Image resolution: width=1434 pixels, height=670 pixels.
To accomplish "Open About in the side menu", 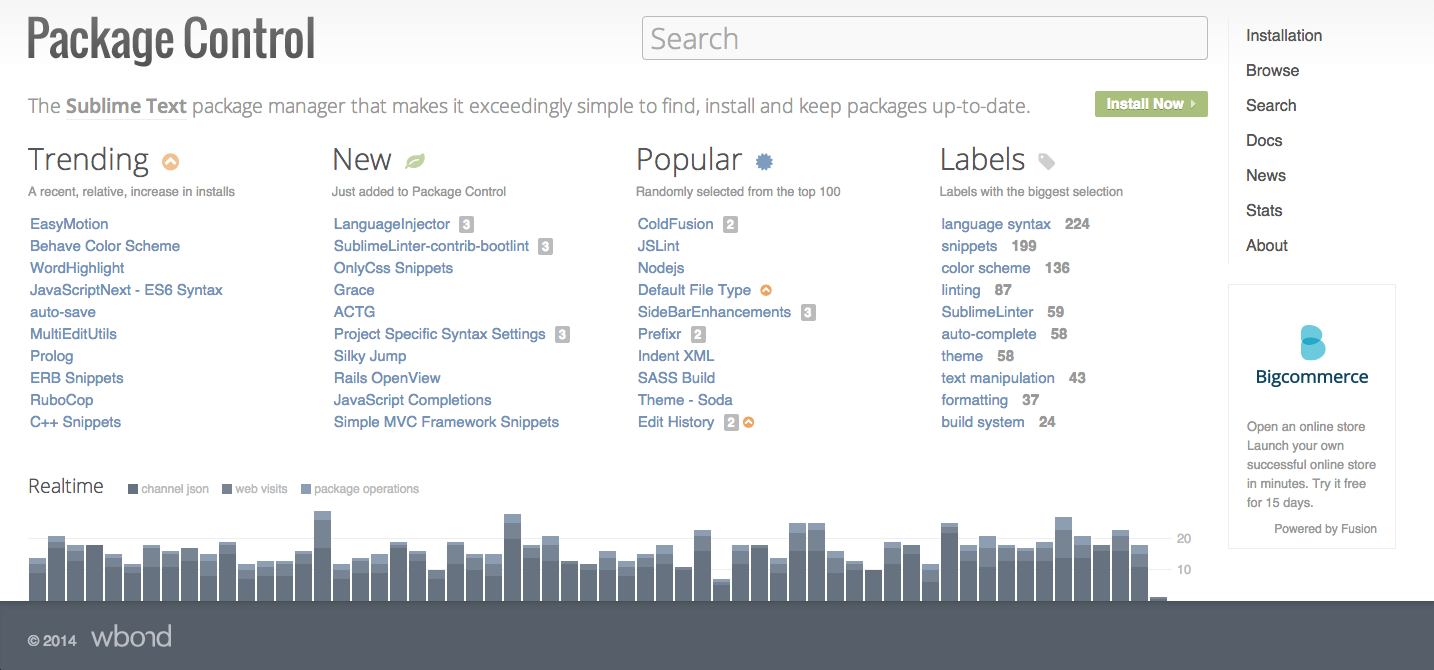I will click(1267, 245).
